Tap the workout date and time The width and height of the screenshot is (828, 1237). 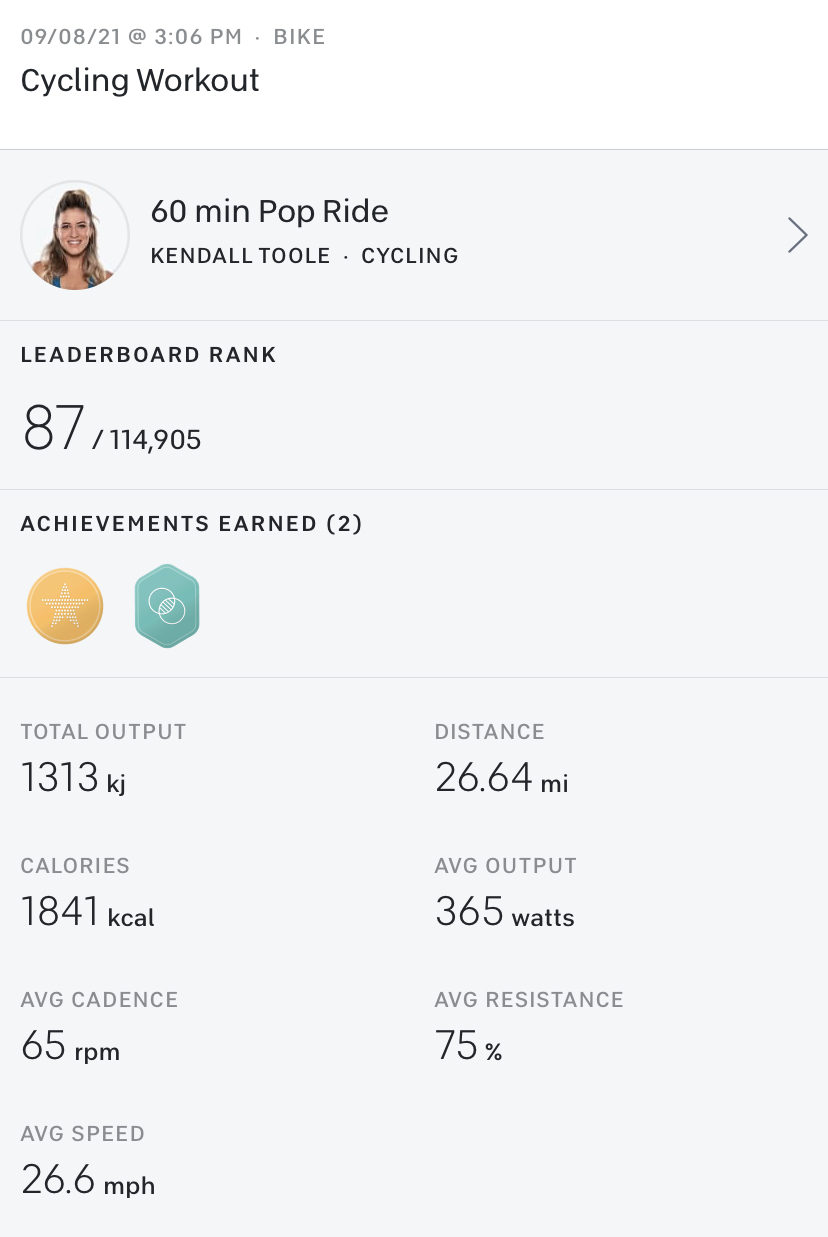131,37
